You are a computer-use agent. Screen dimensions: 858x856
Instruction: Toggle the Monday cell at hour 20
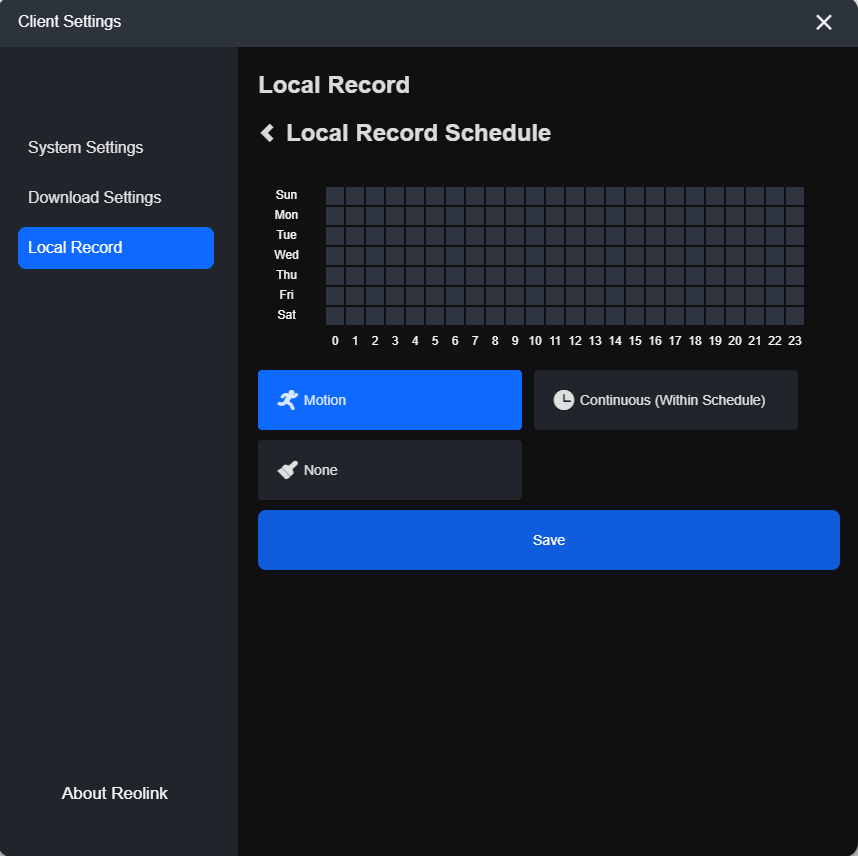(735, 216)
